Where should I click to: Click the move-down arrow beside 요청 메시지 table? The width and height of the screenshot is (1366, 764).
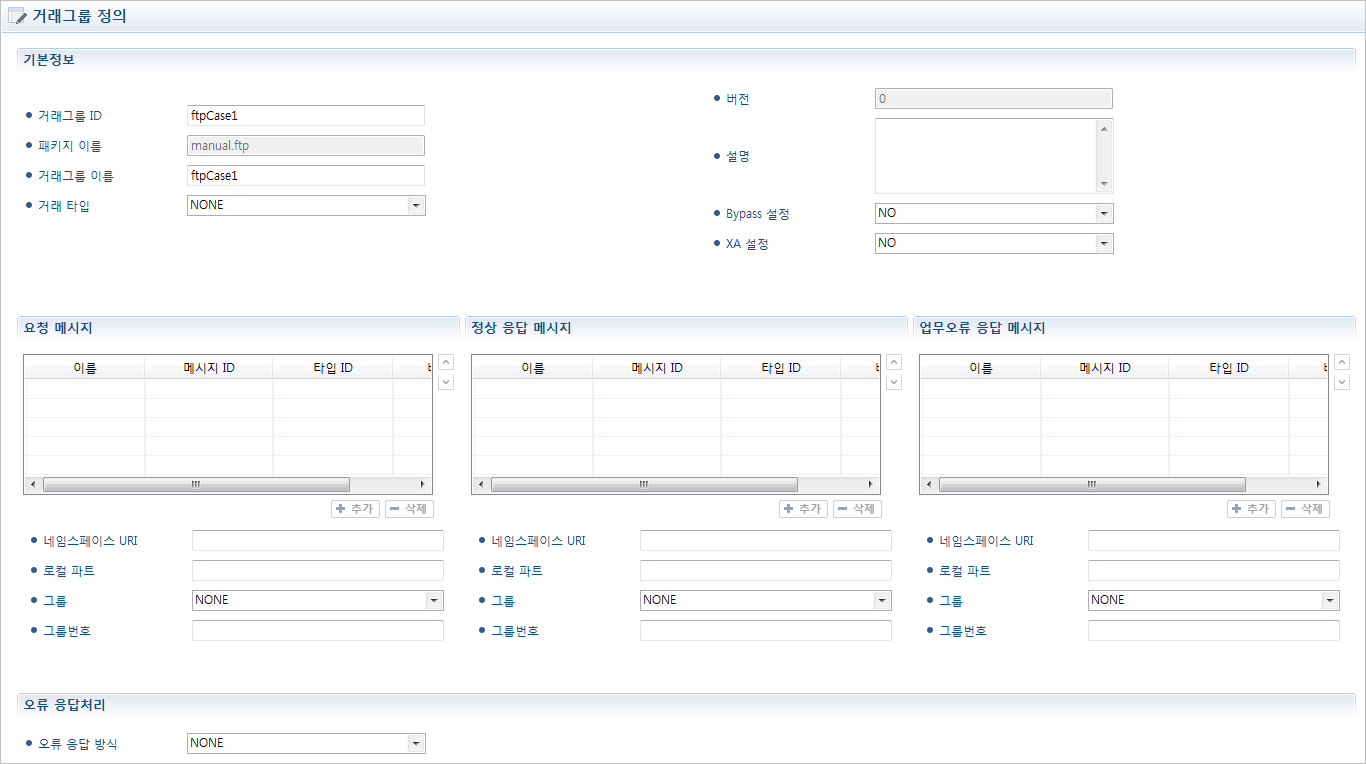point(446,382)
